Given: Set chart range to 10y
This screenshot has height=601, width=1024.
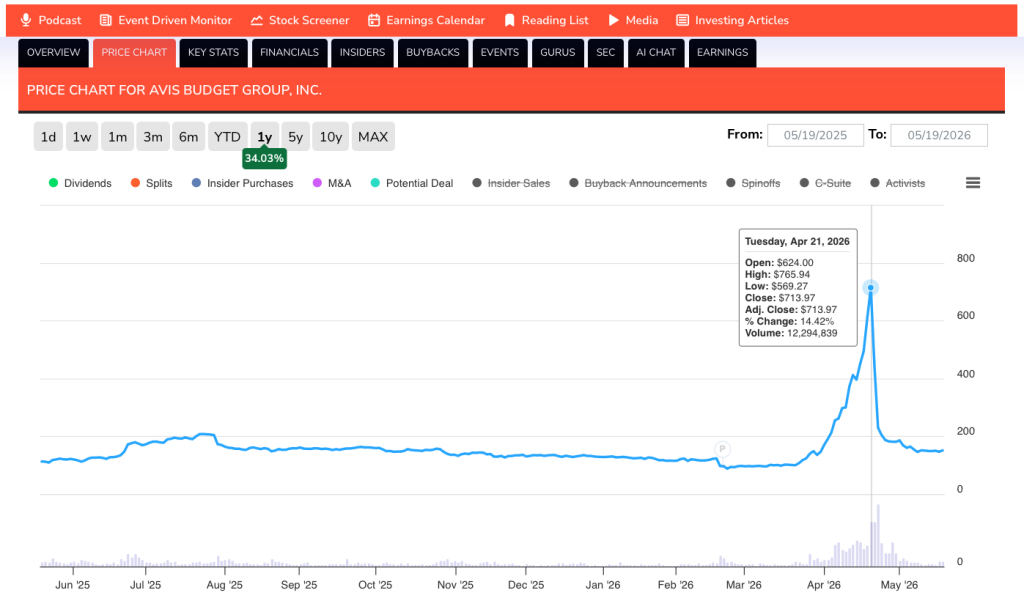Looking at the screenshot, I should click(x=330, y=137).
